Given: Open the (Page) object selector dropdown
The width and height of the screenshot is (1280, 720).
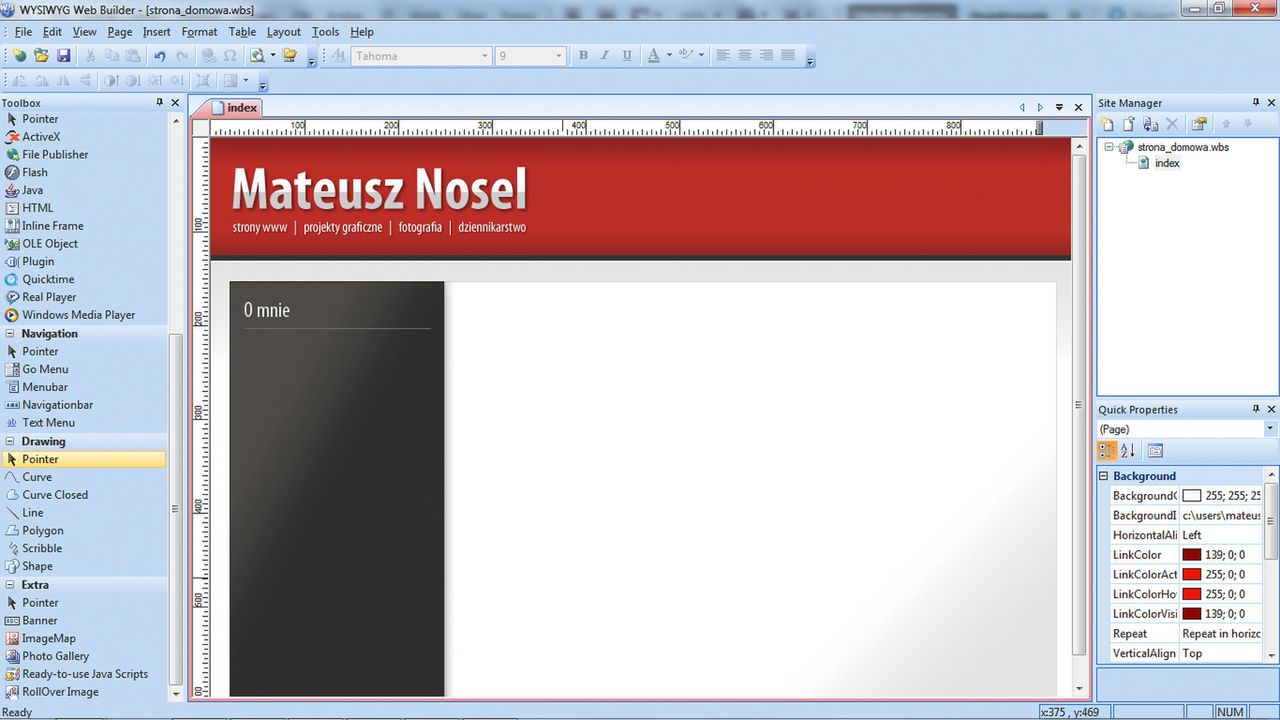Looking at the screenshot, I should tap(1270, 429).
